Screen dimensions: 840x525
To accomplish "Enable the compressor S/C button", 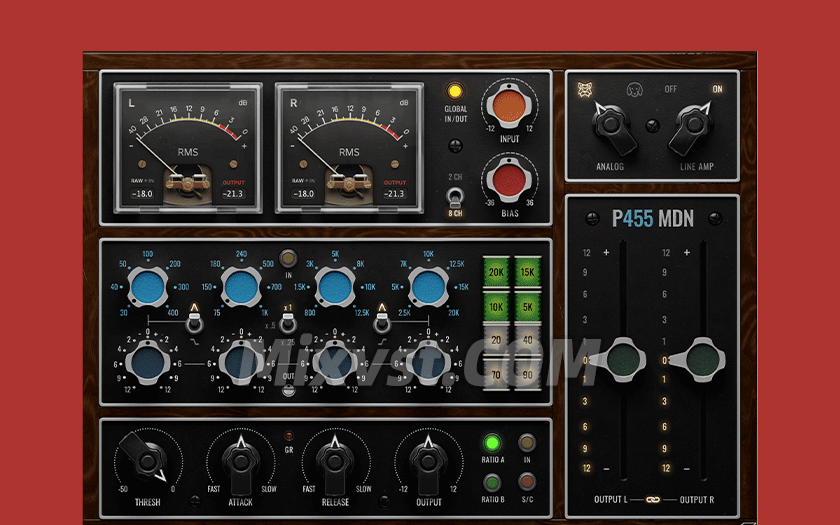I will [x=526, y=479].
